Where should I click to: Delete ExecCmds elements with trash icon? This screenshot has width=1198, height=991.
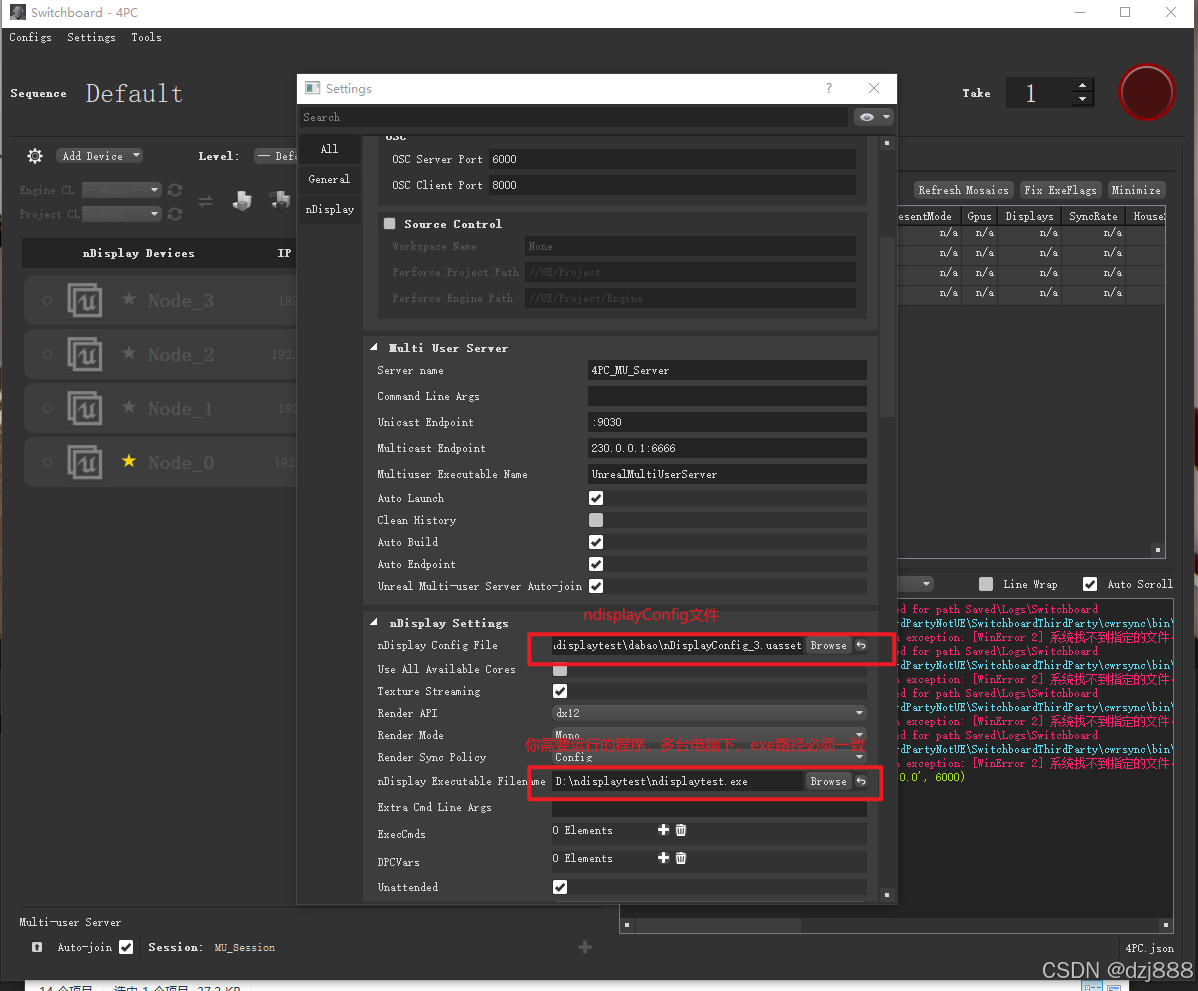(x=681, y=830)
